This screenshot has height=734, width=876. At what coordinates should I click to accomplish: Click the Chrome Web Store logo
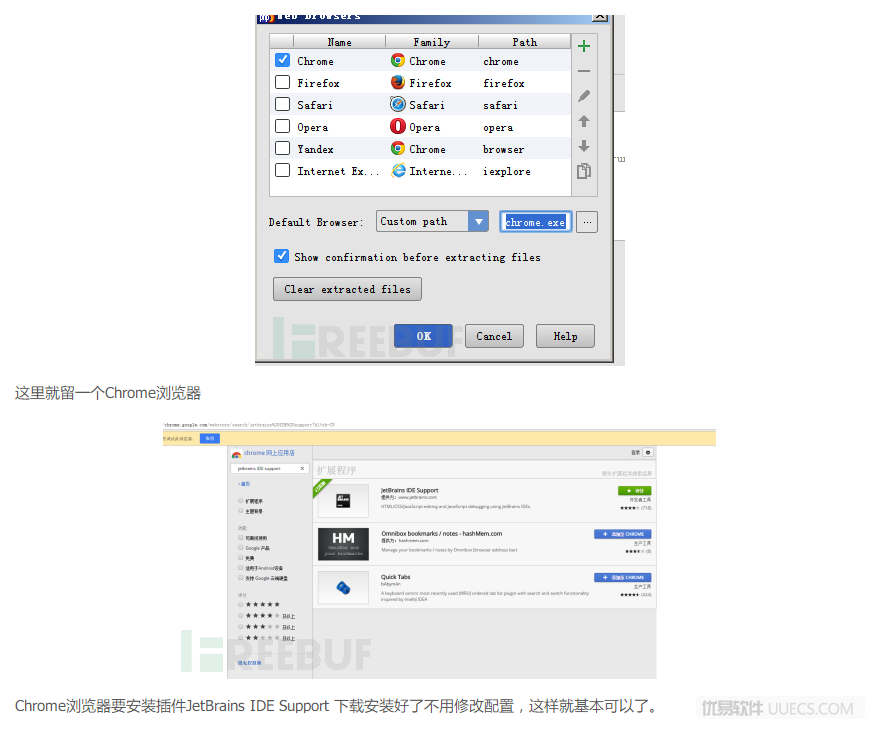(237, 454)
